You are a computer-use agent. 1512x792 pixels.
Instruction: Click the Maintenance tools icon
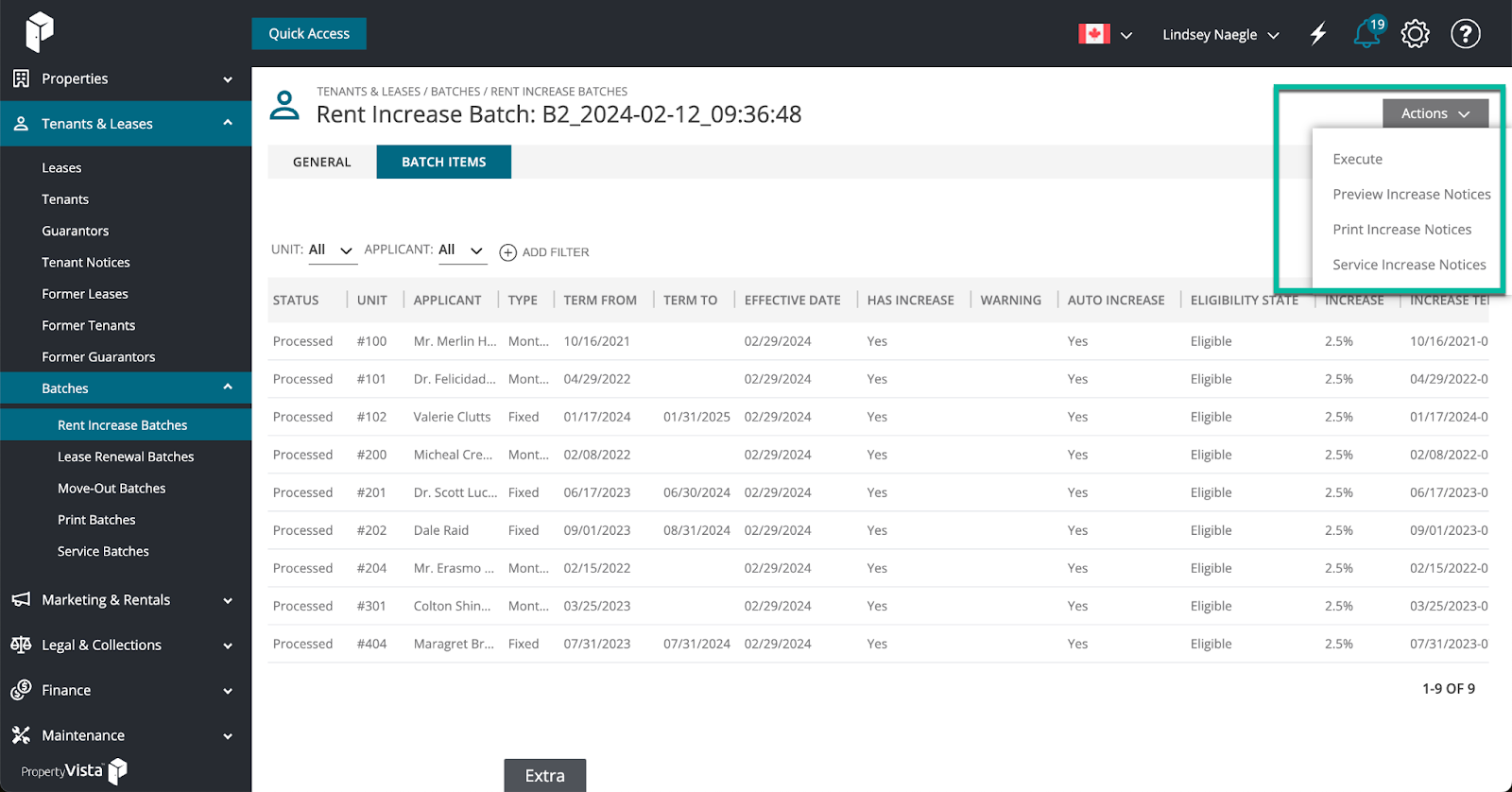21,735
